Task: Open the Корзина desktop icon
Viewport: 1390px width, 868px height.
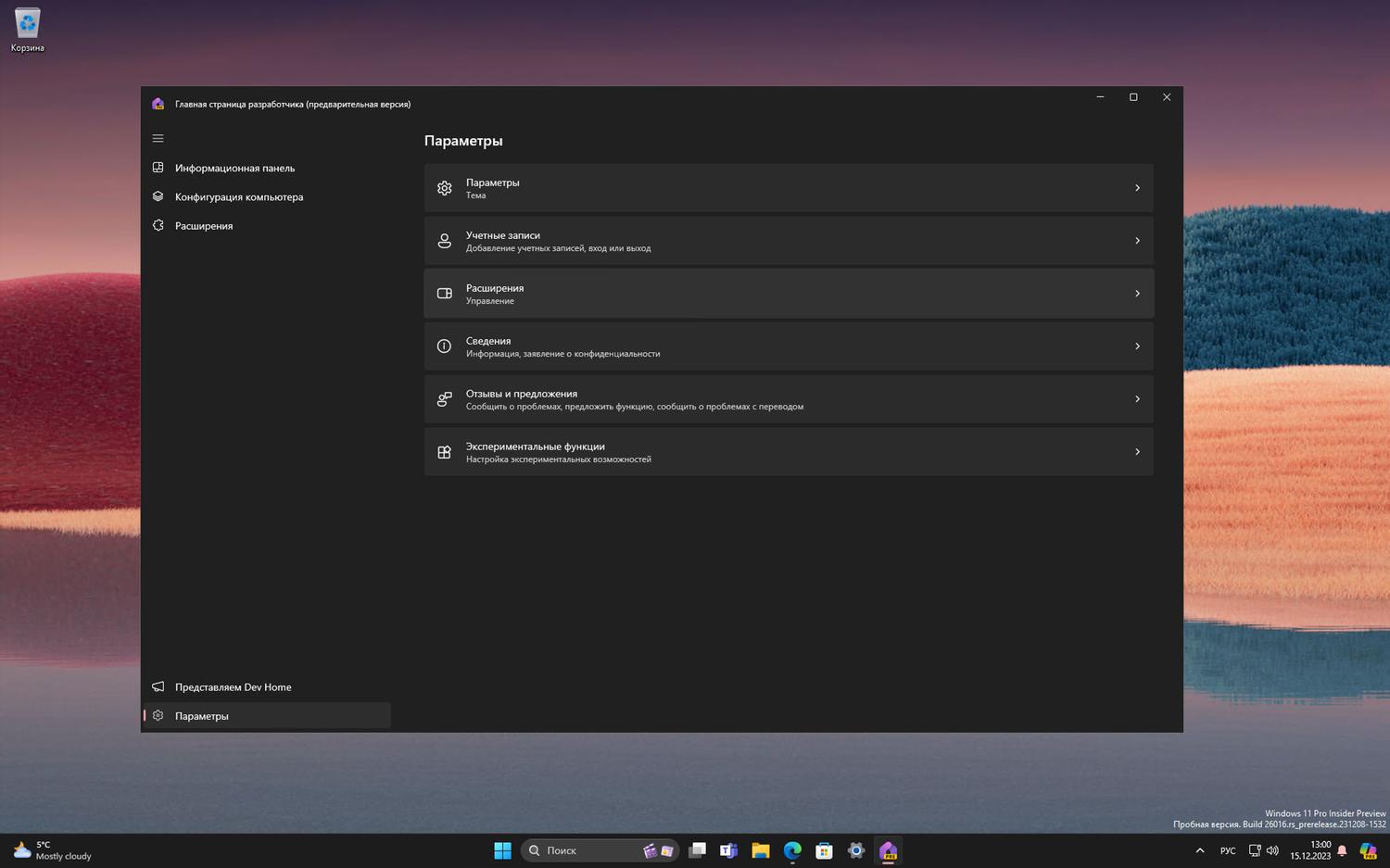Action: pos(28,30)
